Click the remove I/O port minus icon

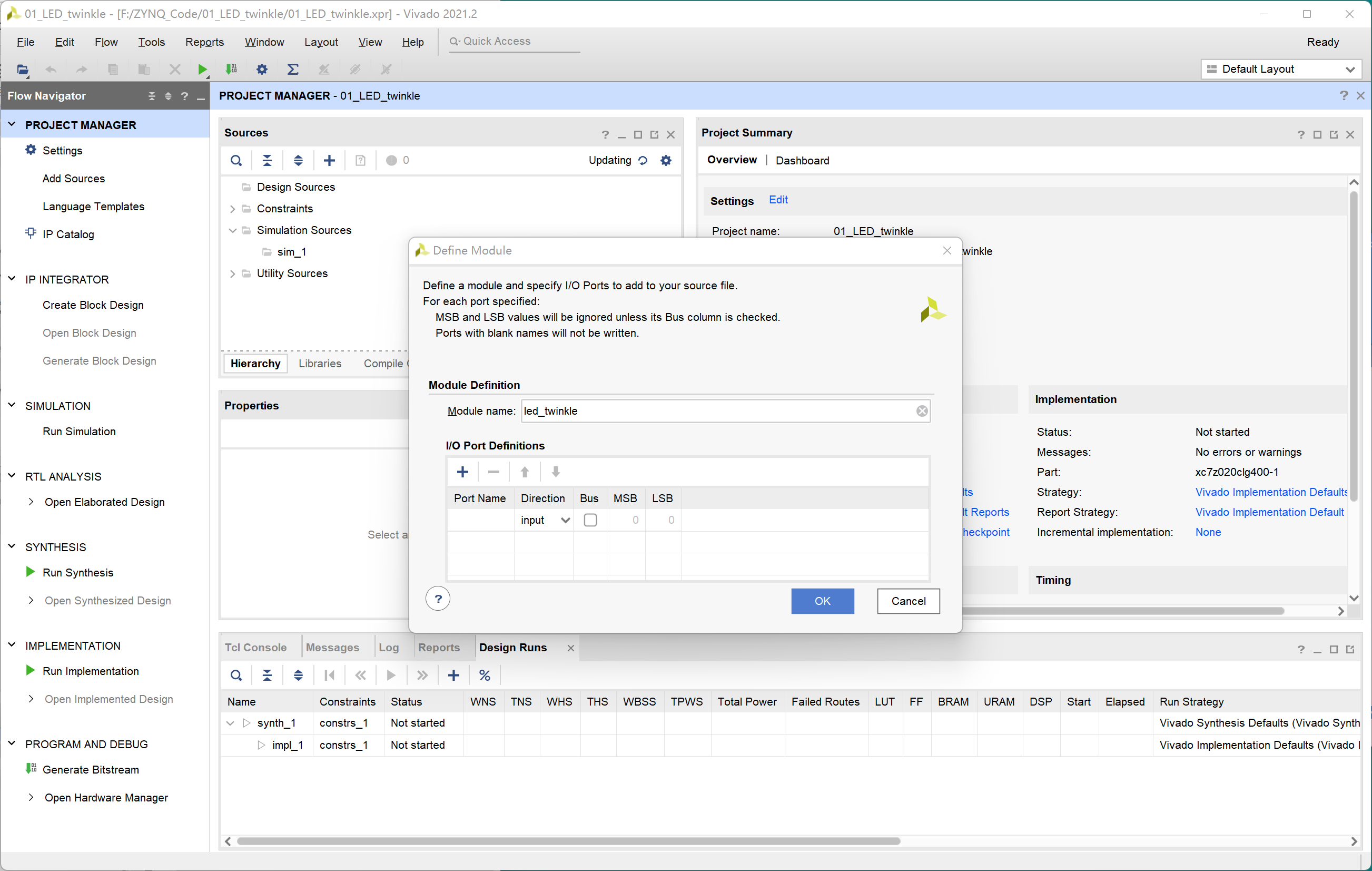coord(493,471)
